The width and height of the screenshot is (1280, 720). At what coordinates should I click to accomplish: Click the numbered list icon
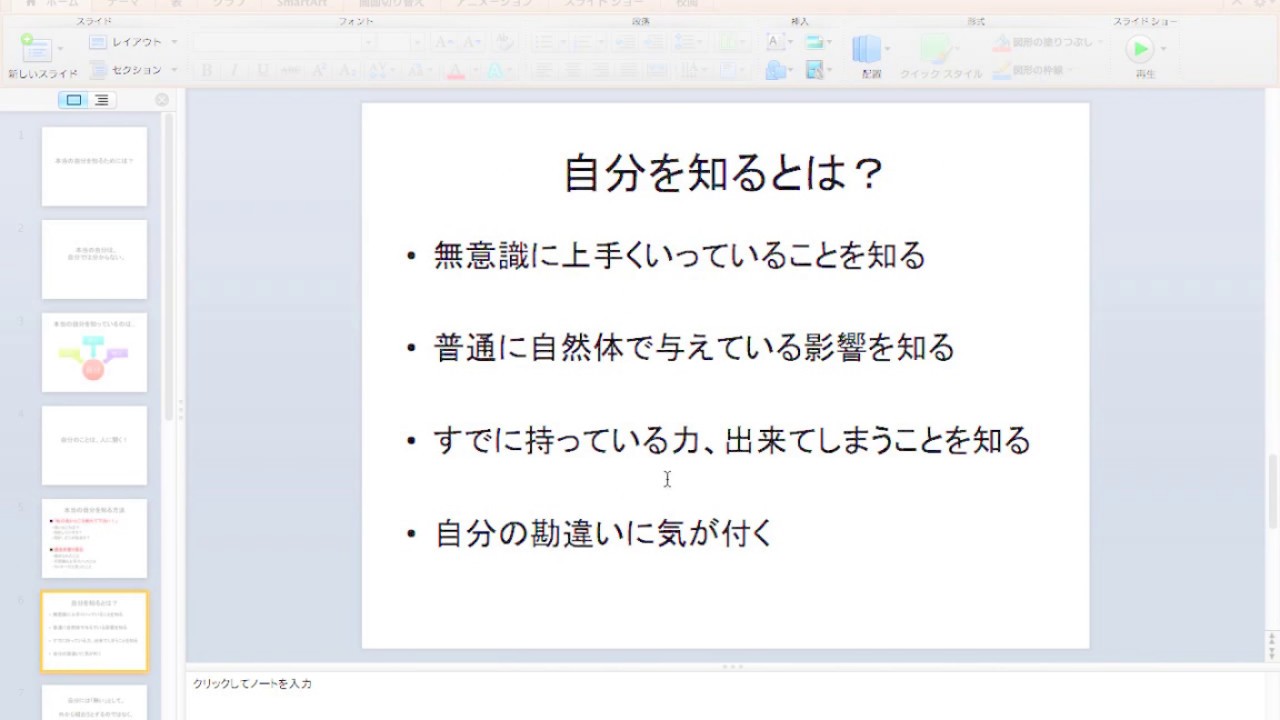pos(585,42)
